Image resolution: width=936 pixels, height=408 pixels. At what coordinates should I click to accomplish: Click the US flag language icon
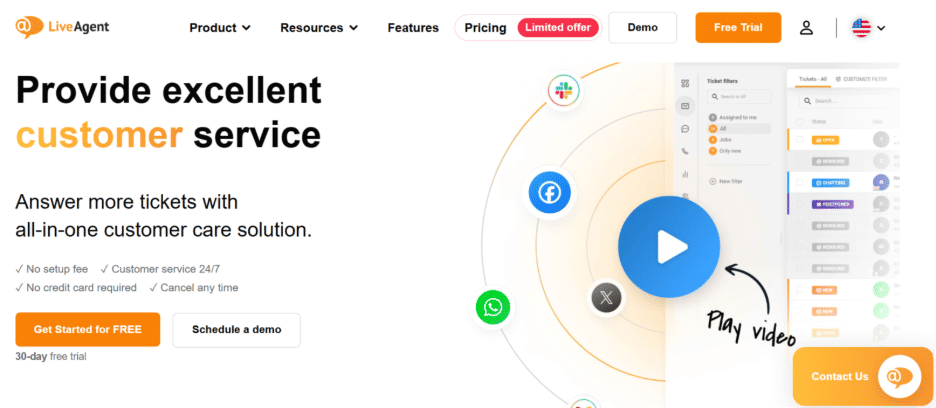tap(861, 27)
